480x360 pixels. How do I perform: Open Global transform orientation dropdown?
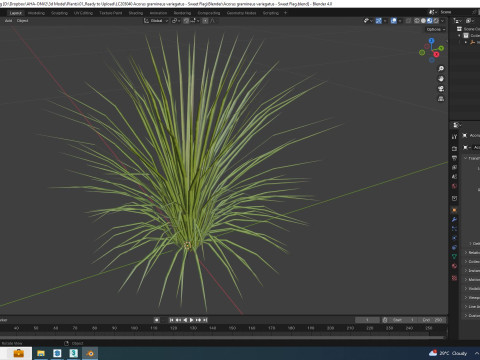tap(156, 21)
